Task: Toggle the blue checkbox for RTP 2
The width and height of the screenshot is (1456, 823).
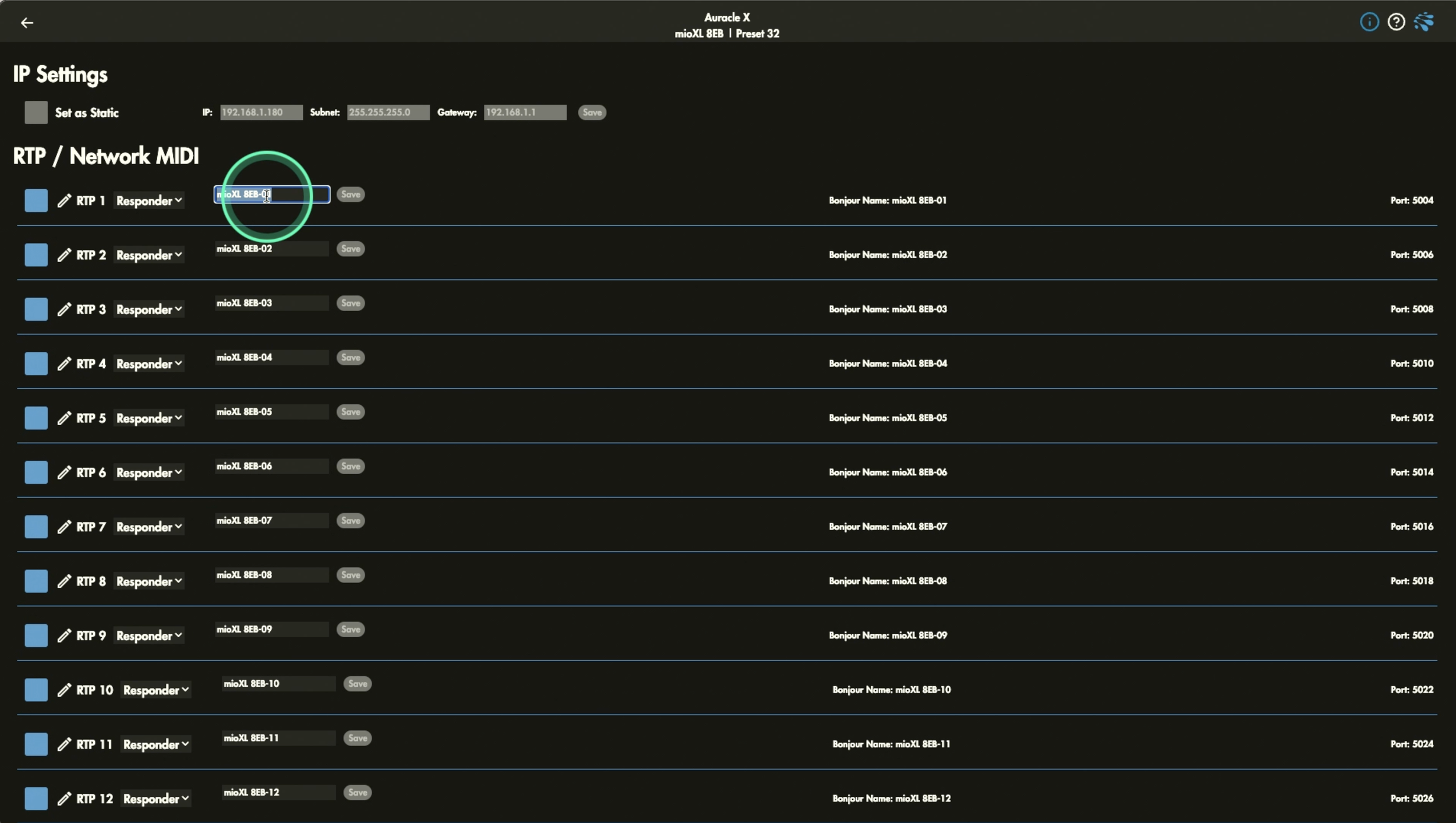Action: pos(36,255)
